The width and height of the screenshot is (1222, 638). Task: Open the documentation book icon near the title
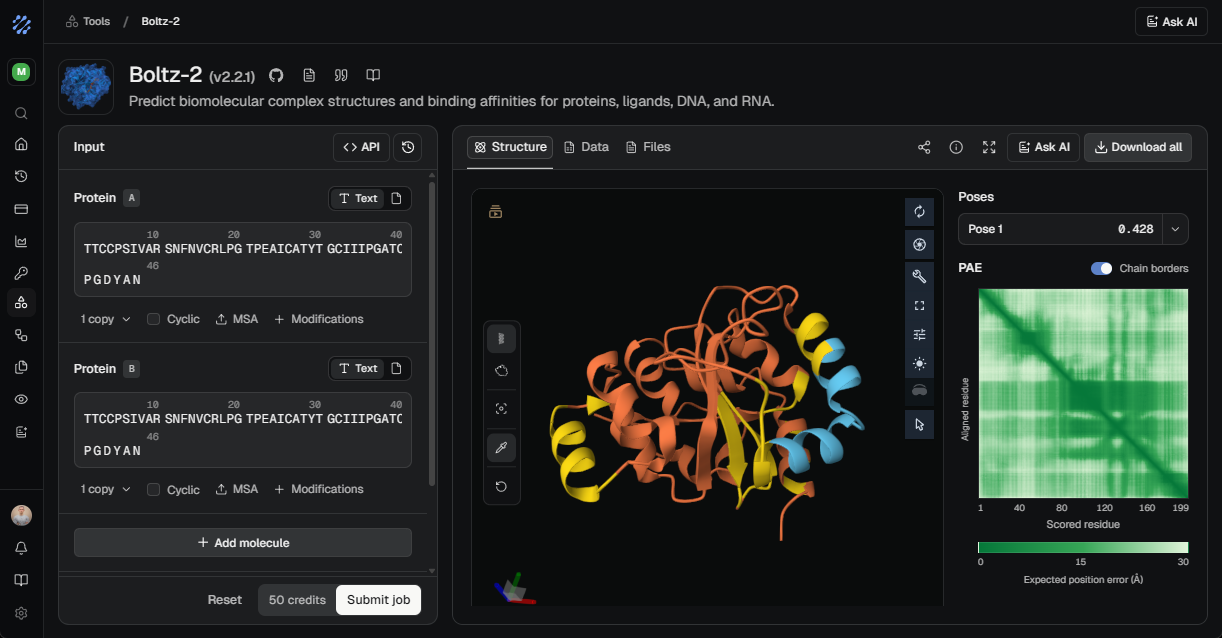pyautogui.click(x=373, y=75)
